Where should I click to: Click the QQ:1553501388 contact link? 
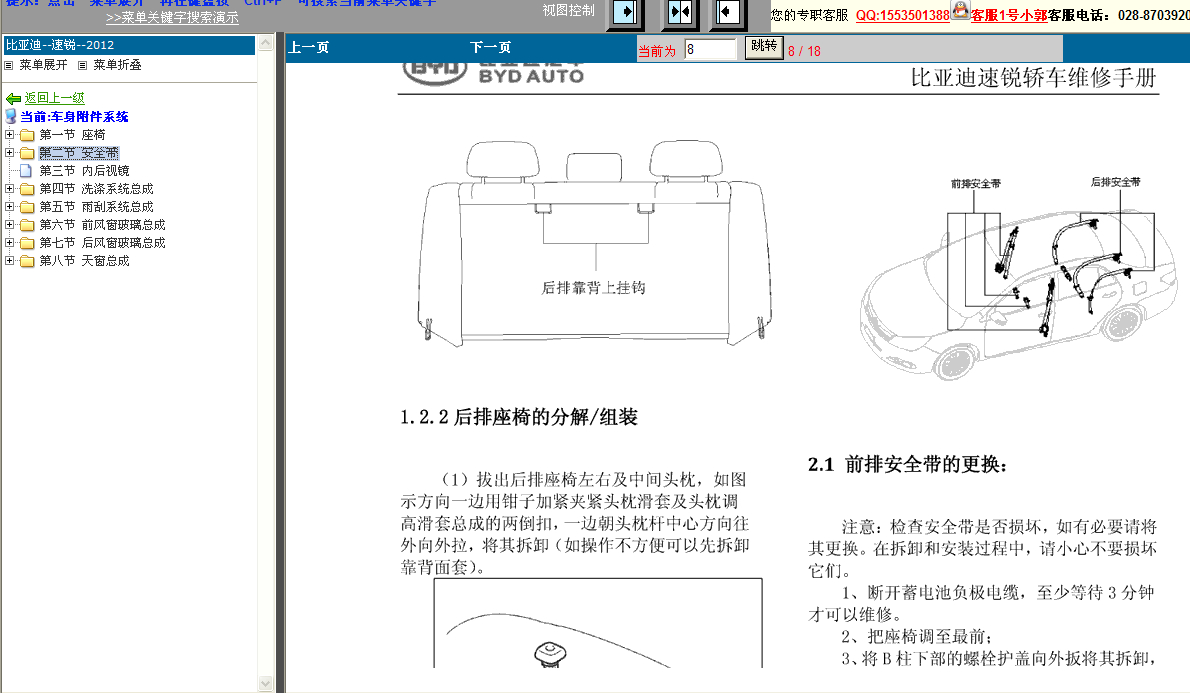tap(902, 15)
